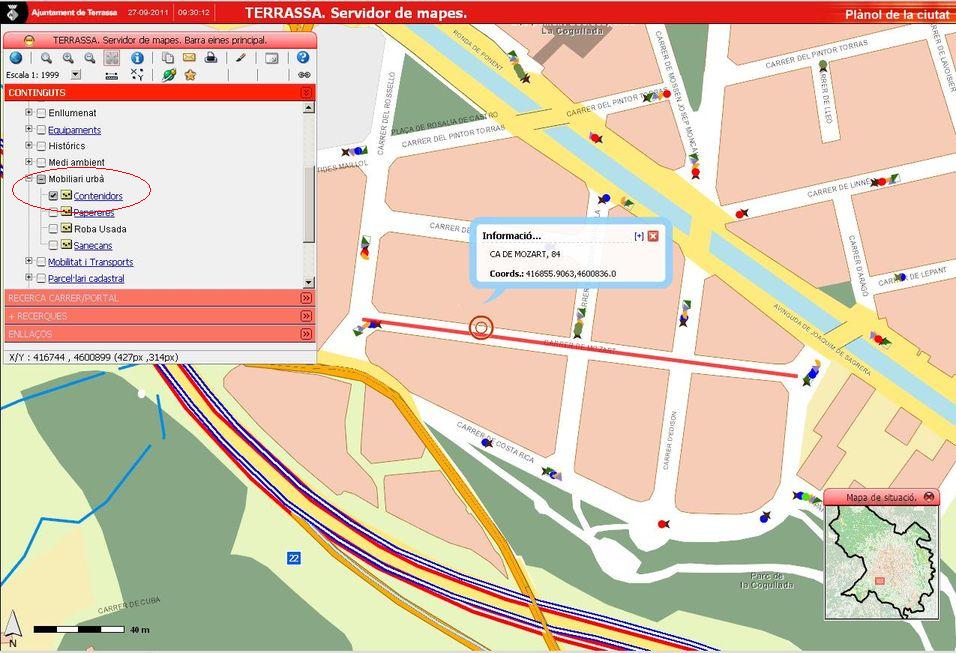
Task: Select the zoom out magnifier tool
Action: (90, 58)
